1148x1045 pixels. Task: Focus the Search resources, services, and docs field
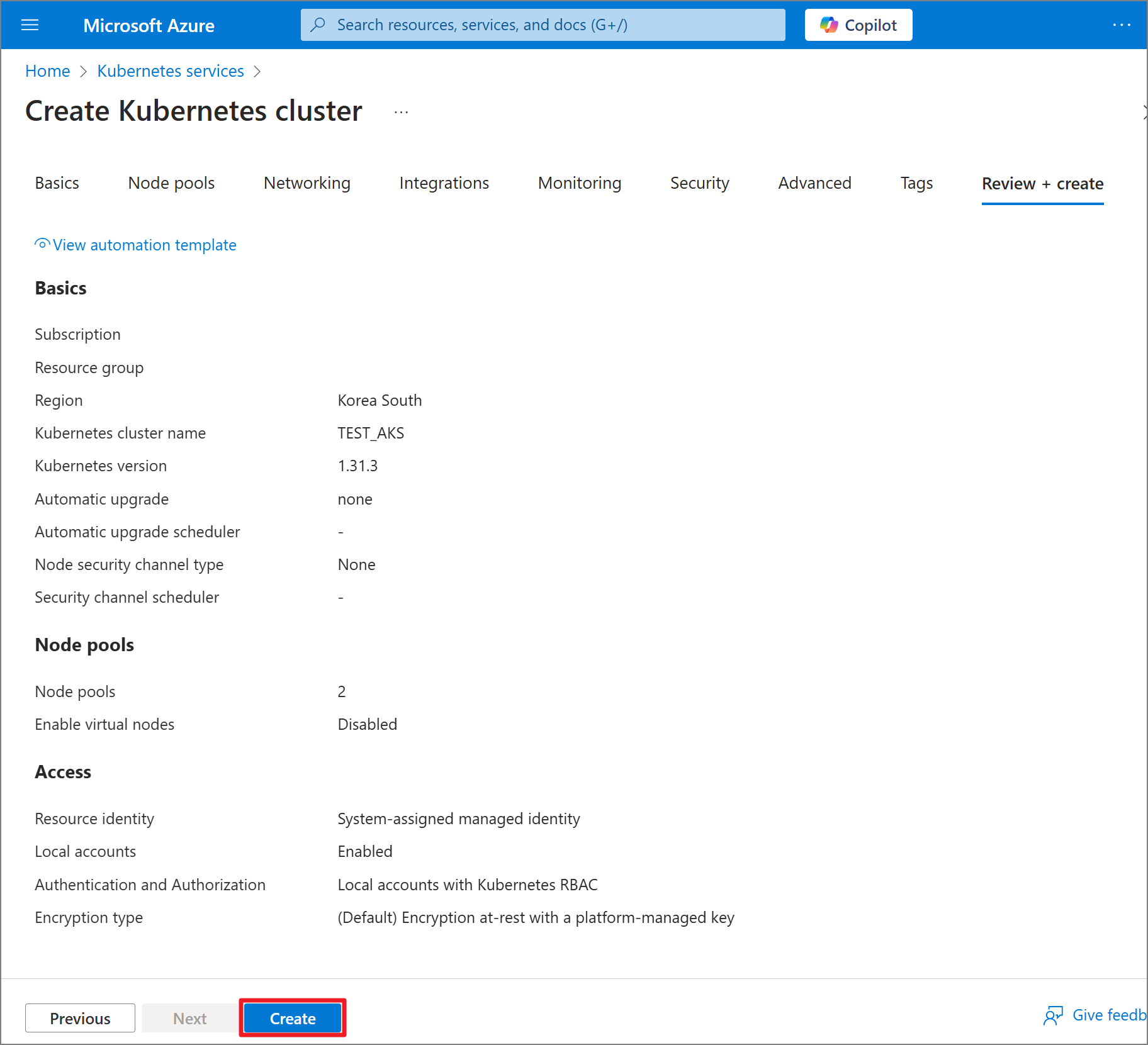point(543,25)
